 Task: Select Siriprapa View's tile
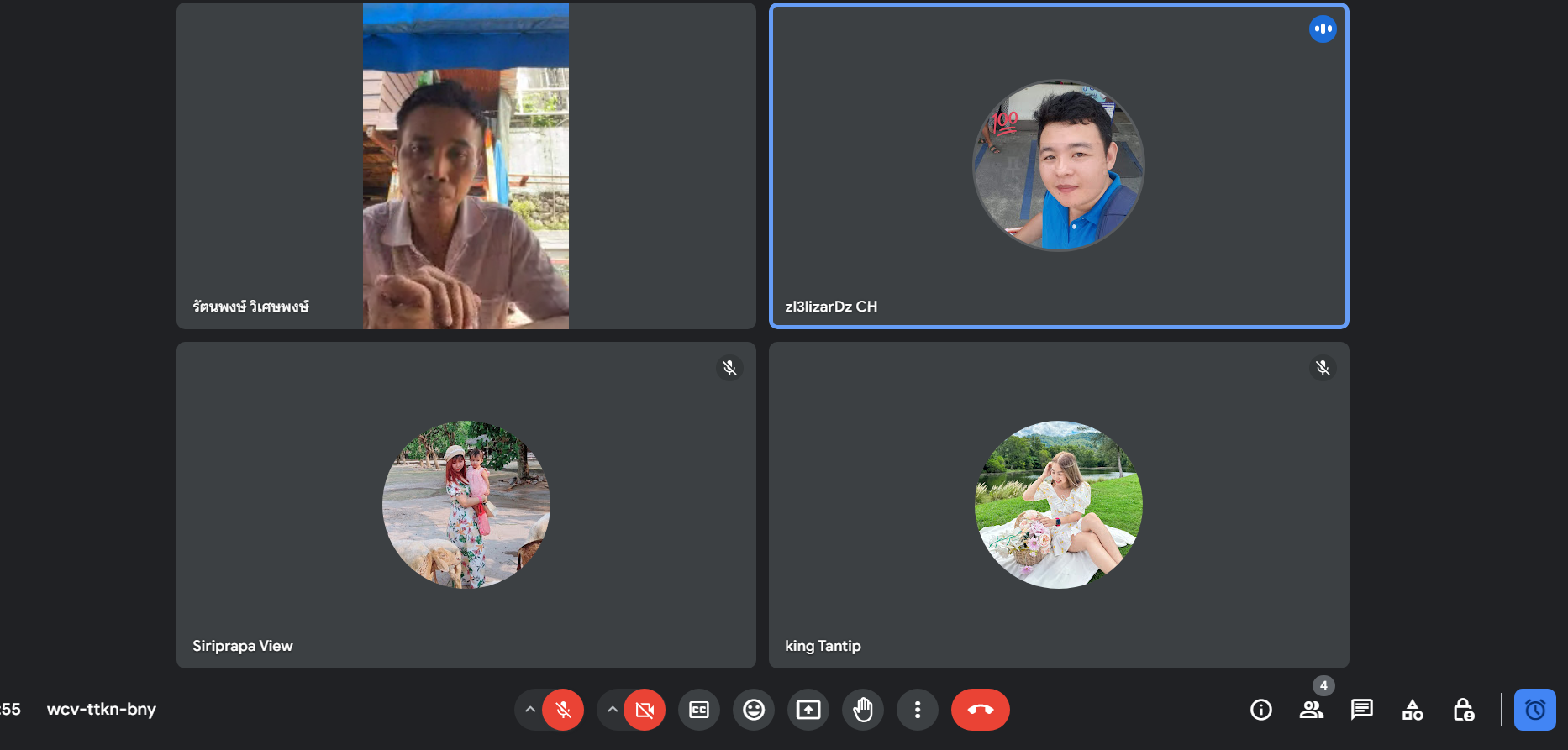click(466, 505)
